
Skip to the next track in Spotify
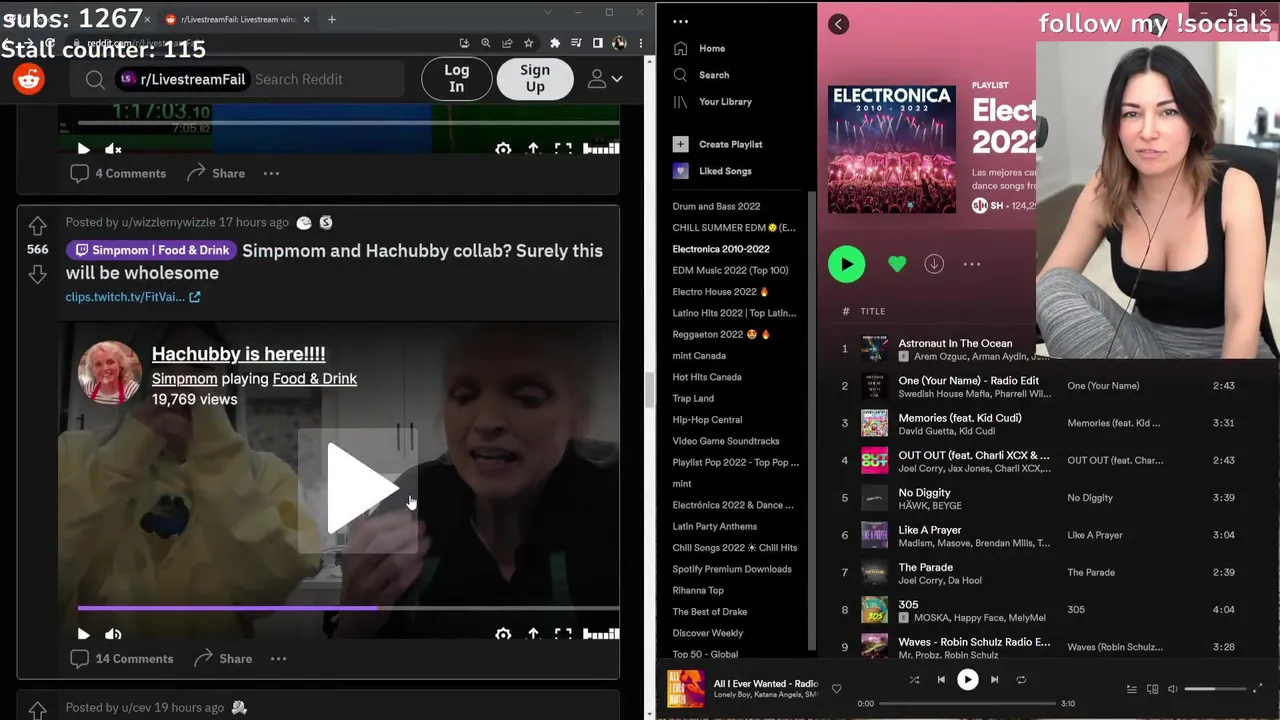(994, 680)
